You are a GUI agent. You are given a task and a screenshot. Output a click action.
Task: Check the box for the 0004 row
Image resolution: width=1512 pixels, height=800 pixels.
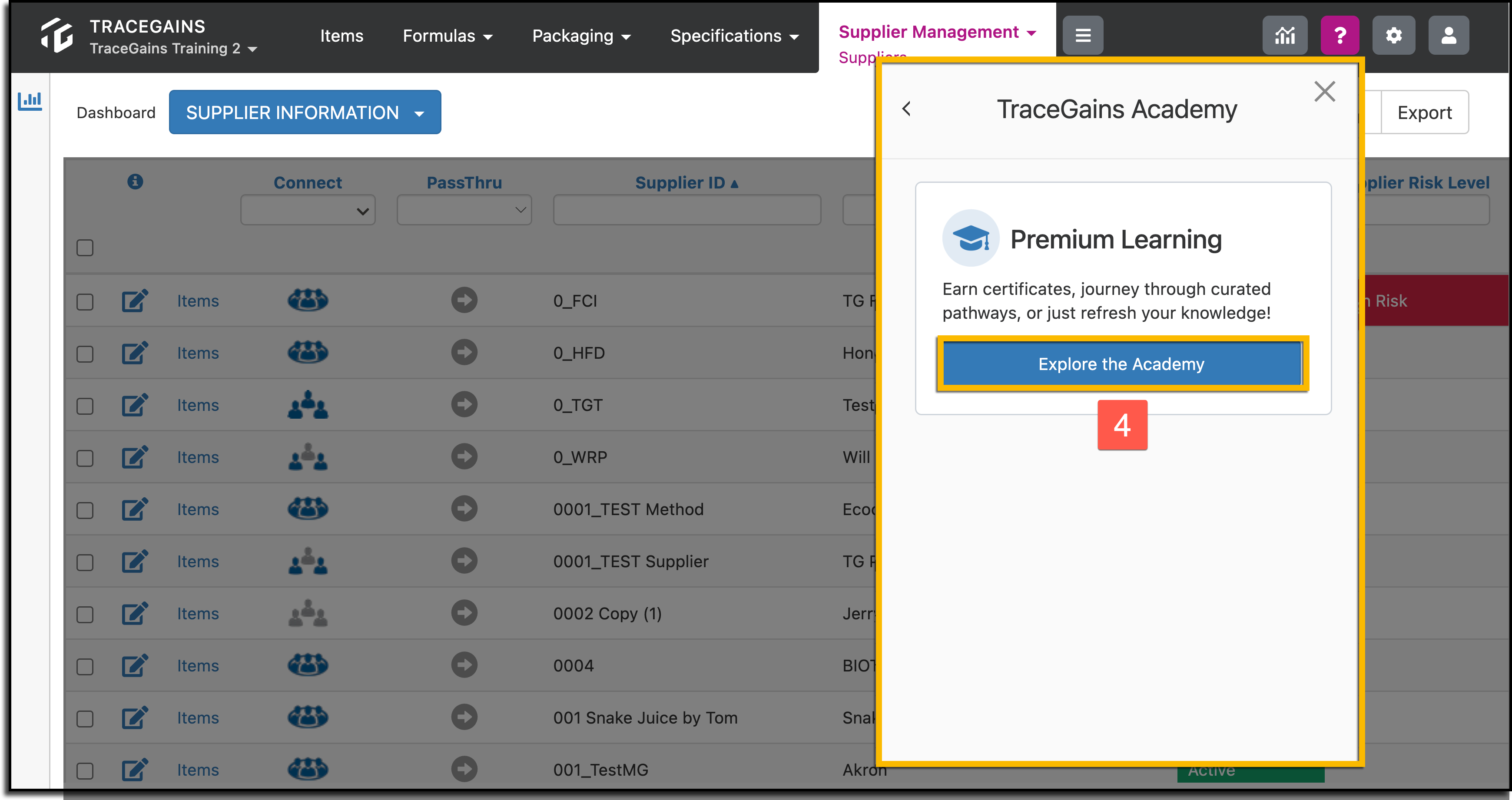[x=85, y=667]
